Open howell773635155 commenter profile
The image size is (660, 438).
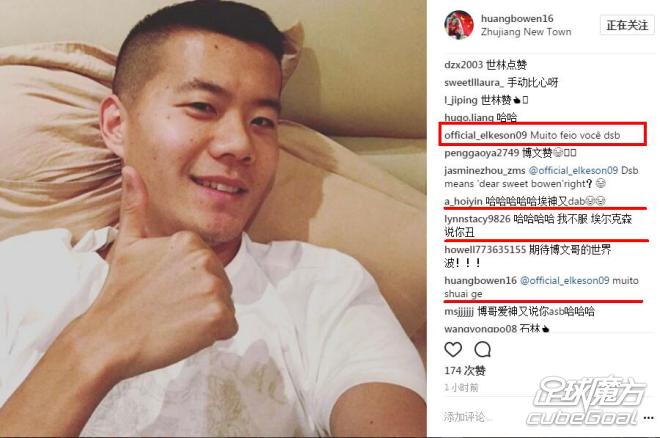point(485,250)
